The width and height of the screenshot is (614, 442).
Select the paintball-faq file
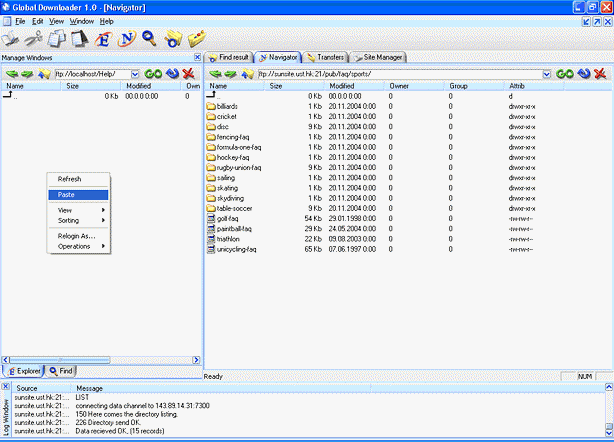click(229, 229)
